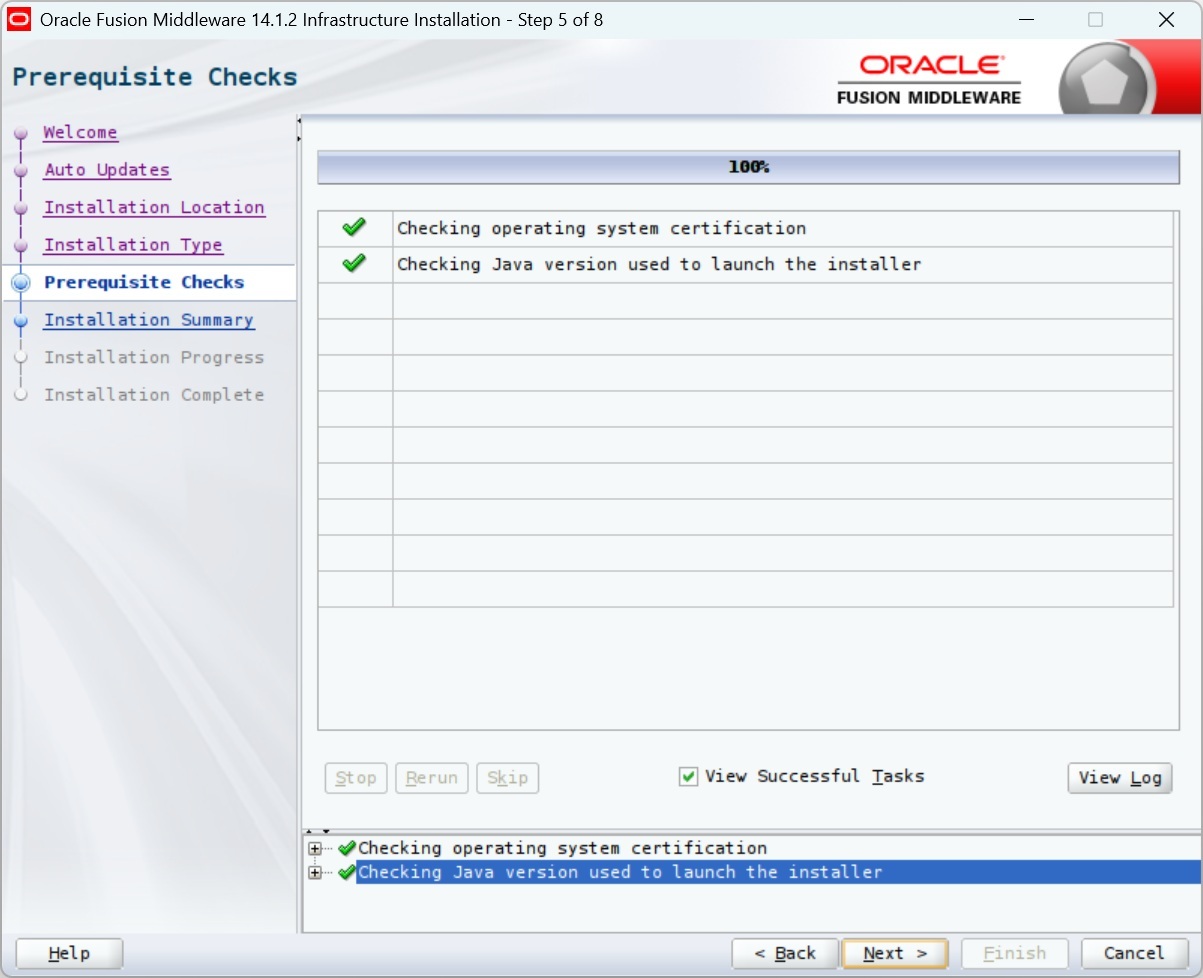Click the Finish button
Image resolution: width=1203 pixels, height=978 pixels.
[1014, 953]
